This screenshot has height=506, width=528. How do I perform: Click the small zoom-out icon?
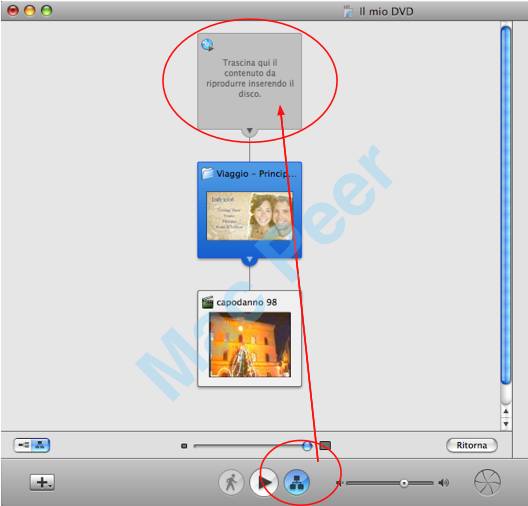point(184,446)
